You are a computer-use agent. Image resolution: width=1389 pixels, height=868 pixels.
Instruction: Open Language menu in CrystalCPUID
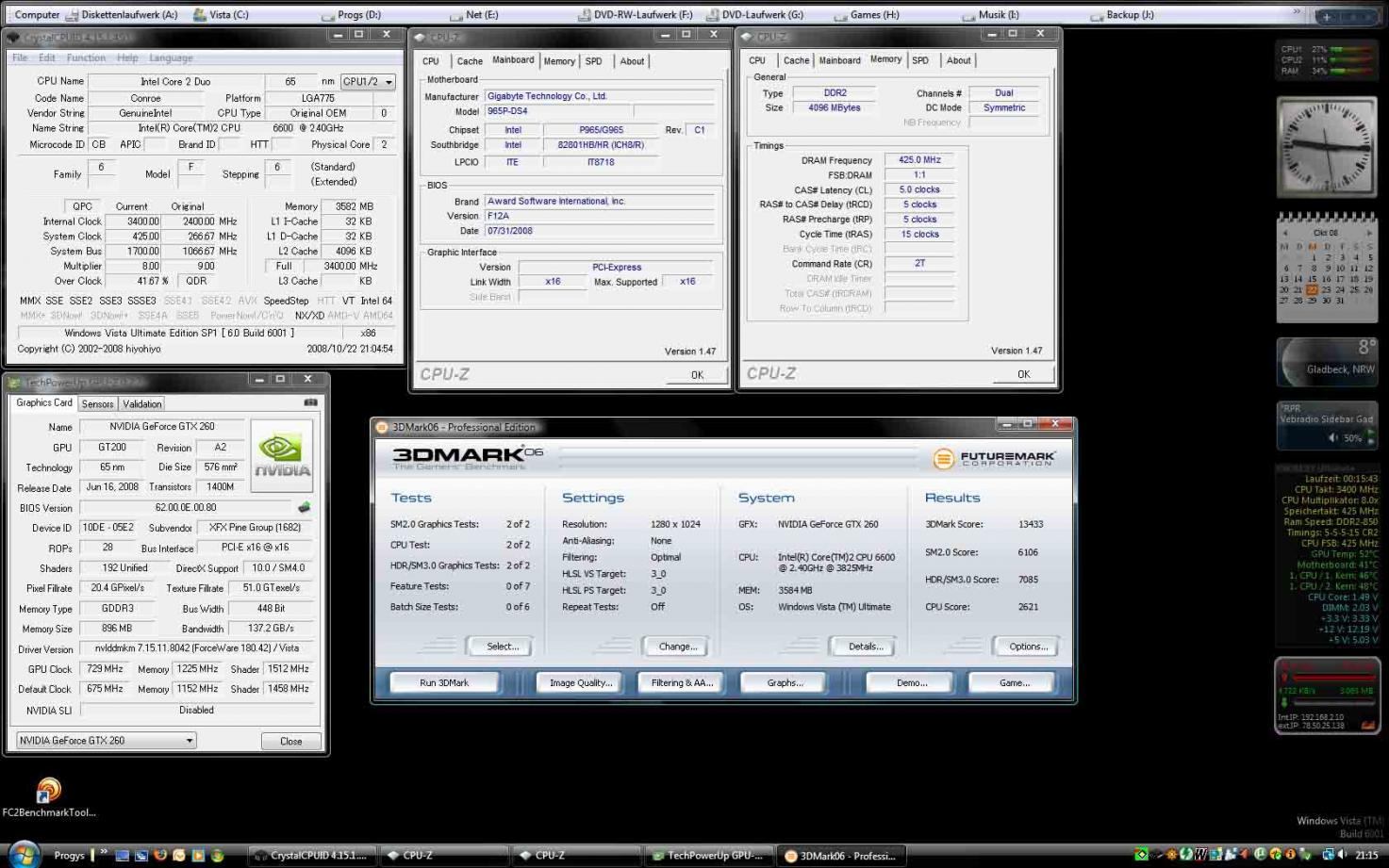pos(171,57)
